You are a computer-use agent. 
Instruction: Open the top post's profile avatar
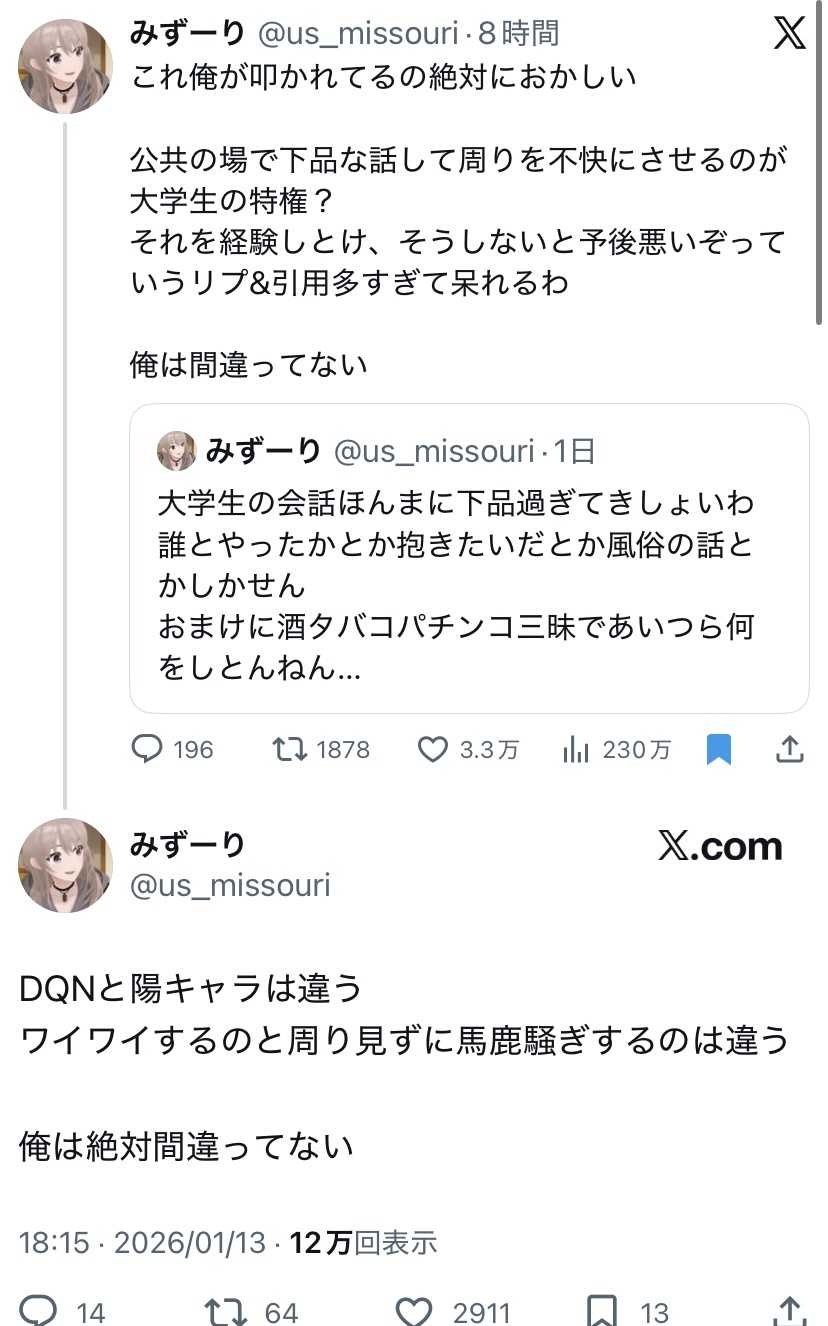point(65,66)
